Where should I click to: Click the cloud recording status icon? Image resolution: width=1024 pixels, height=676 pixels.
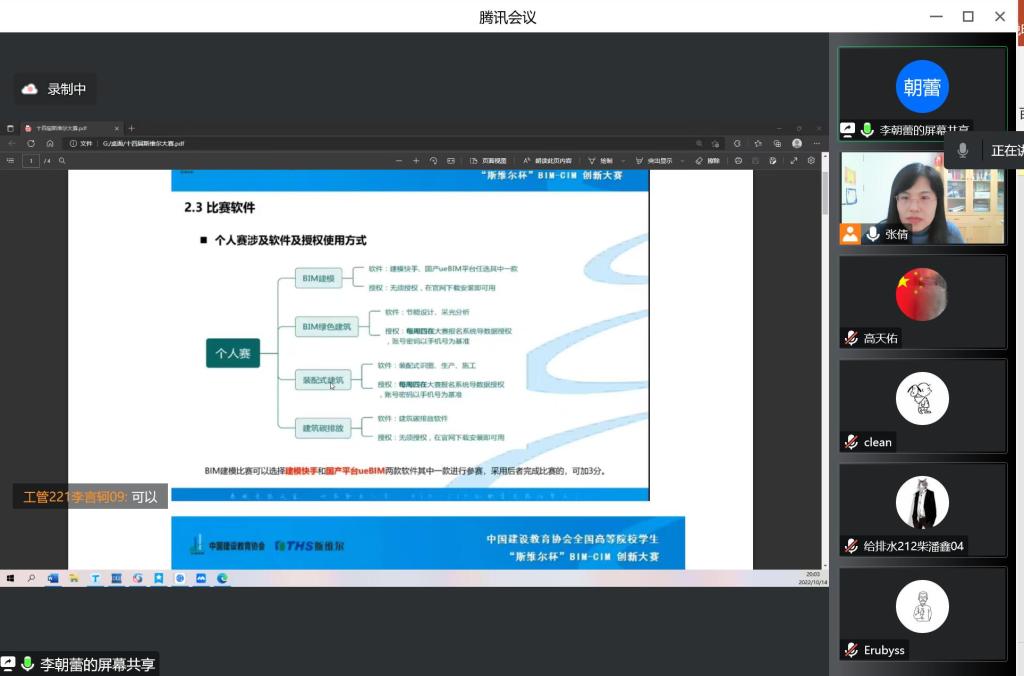click(30, 89)
